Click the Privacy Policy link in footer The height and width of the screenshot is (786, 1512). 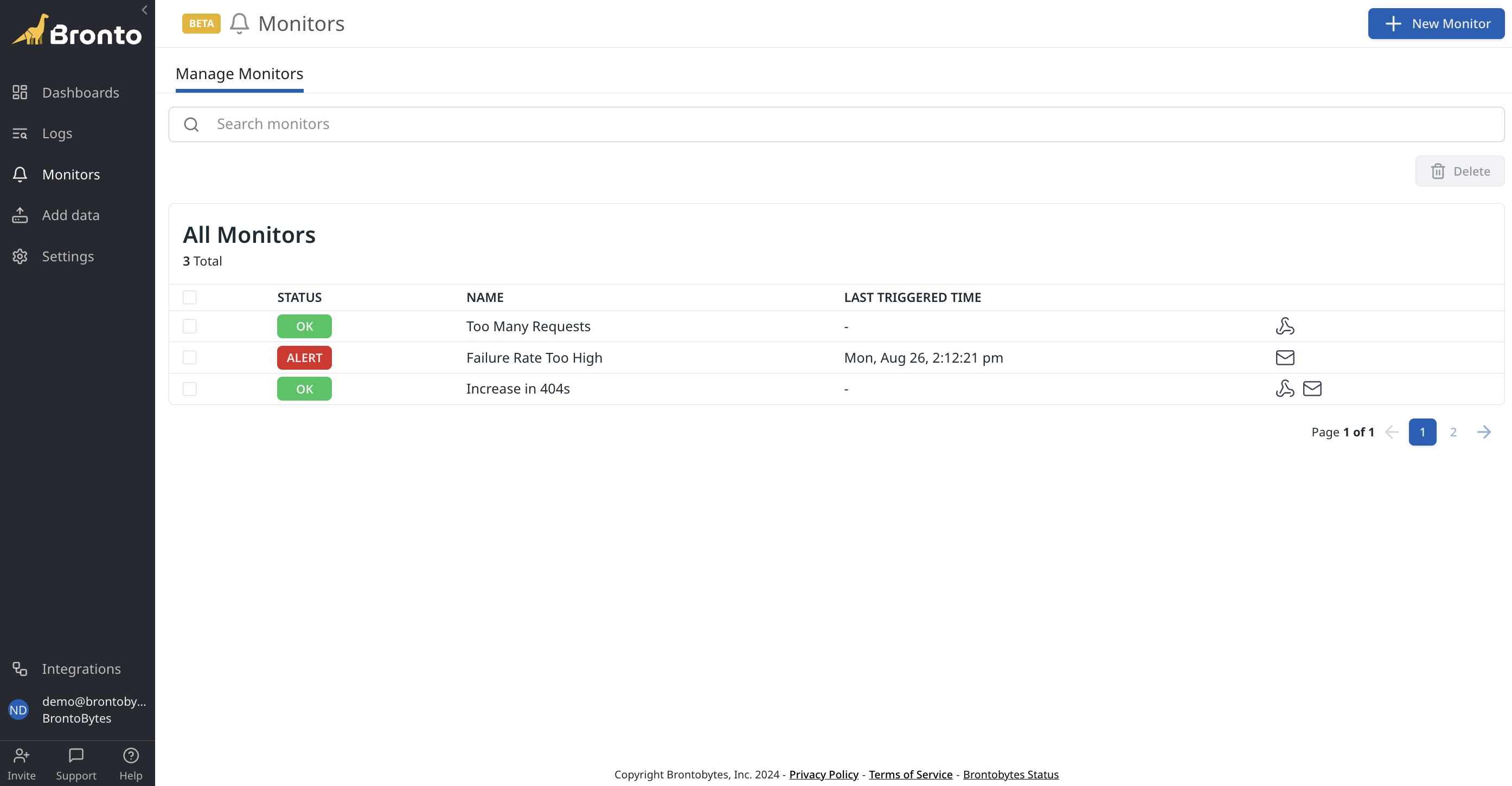tap(823, 774)
